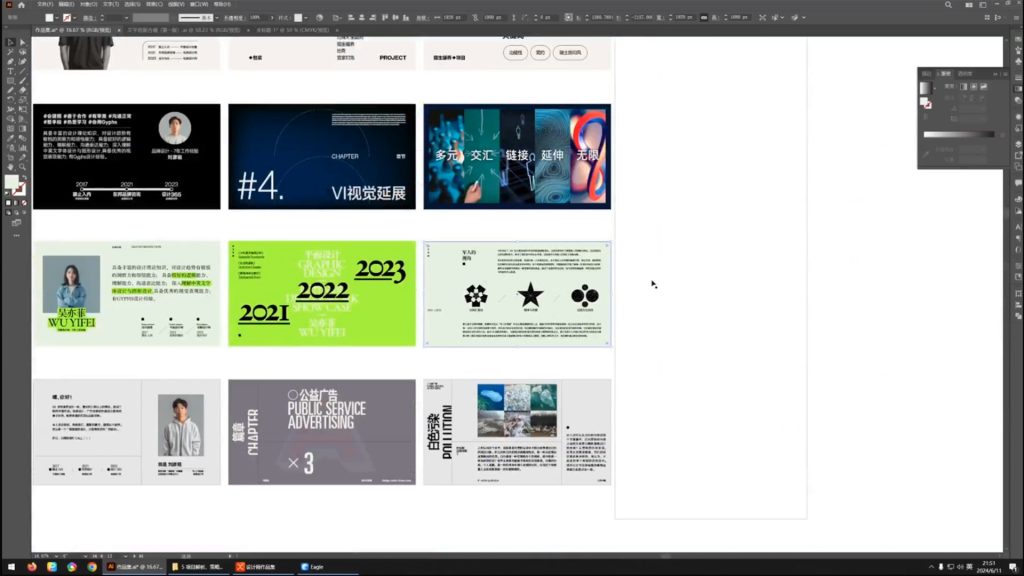Select the Selection (black arrow) tool

click(x=10, y=42)
